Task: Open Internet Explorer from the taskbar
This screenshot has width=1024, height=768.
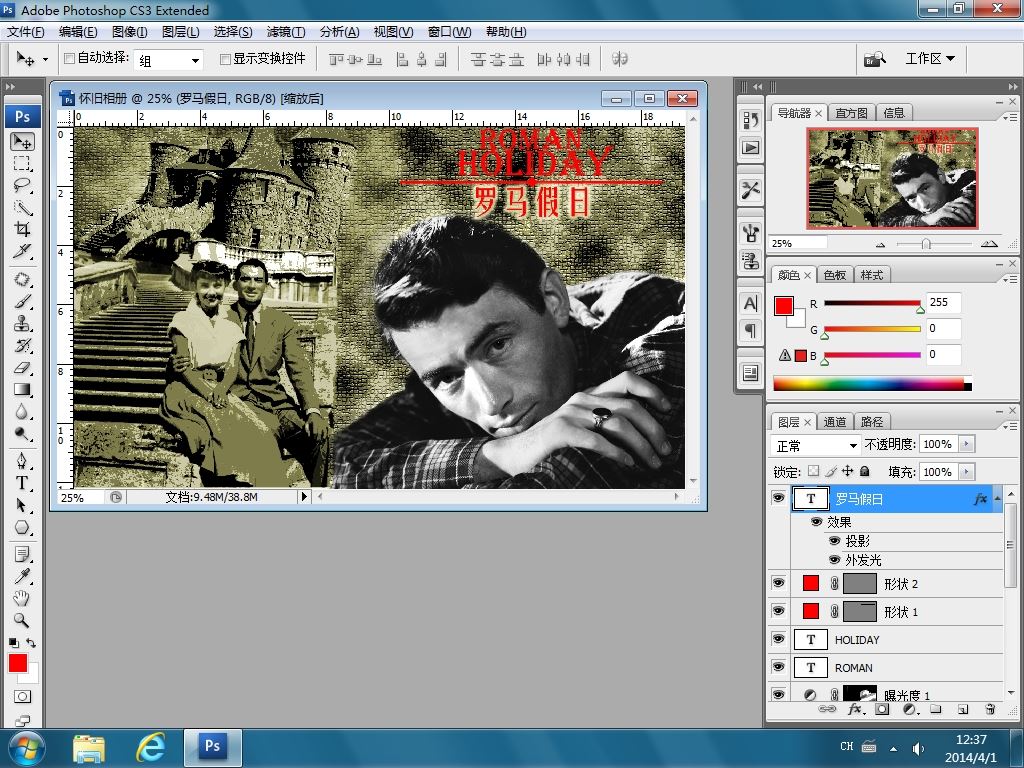Action: coord(150,747)
